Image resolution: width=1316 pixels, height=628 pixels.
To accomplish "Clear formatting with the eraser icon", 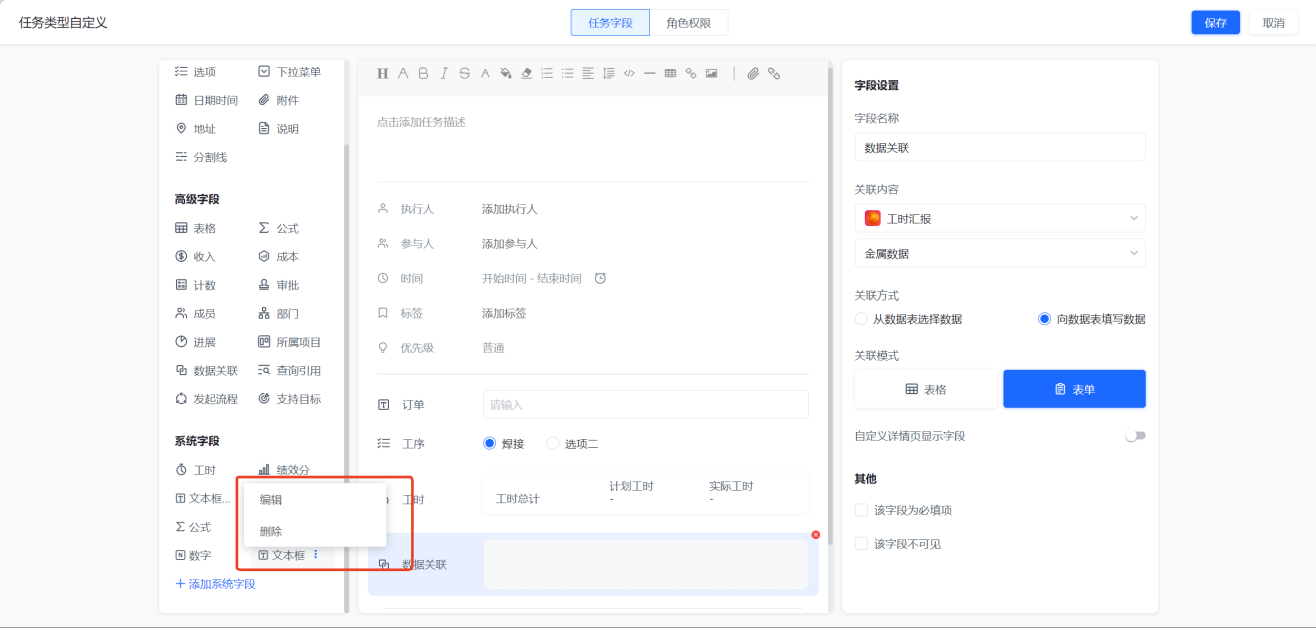I will click(526, 73).
